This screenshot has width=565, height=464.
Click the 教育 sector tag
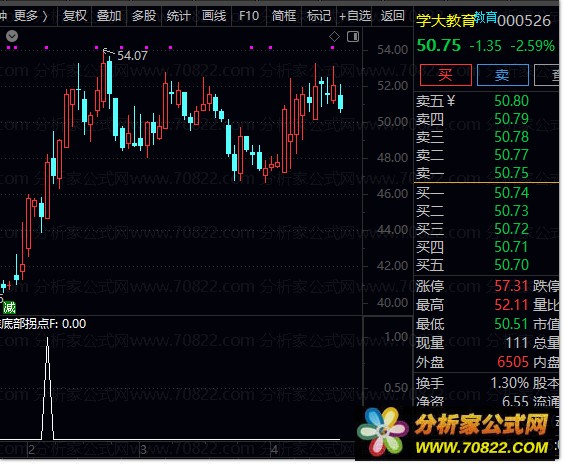tap(486, 17)
